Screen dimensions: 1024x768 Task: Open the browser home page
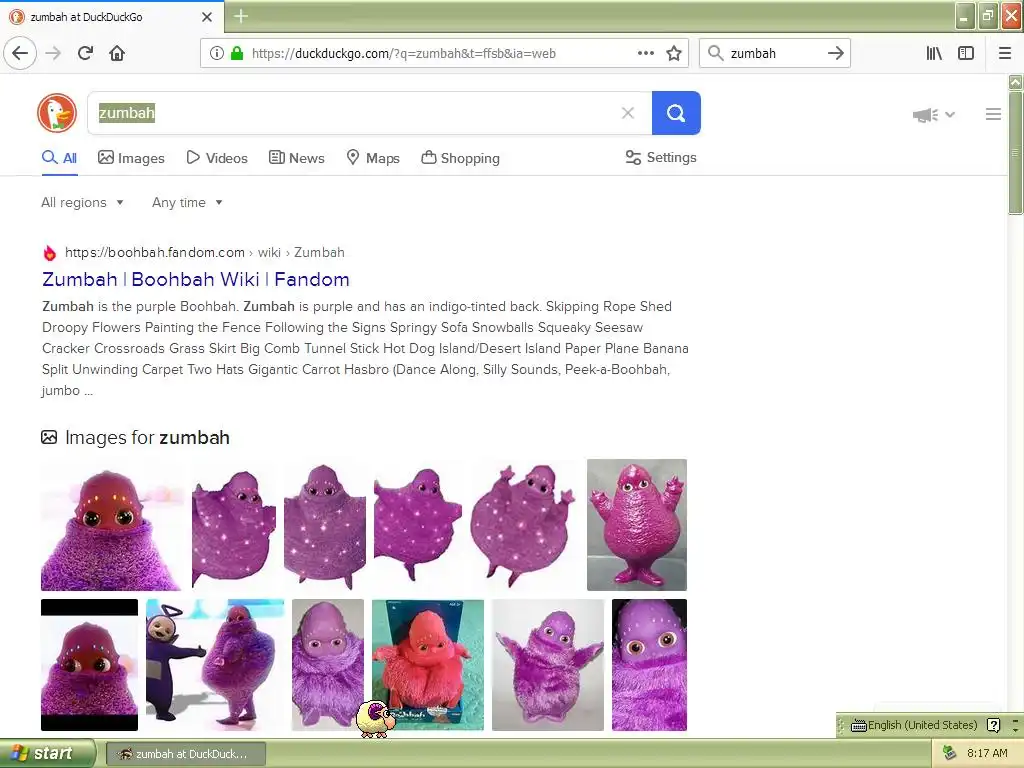click(x=117, y=53)
